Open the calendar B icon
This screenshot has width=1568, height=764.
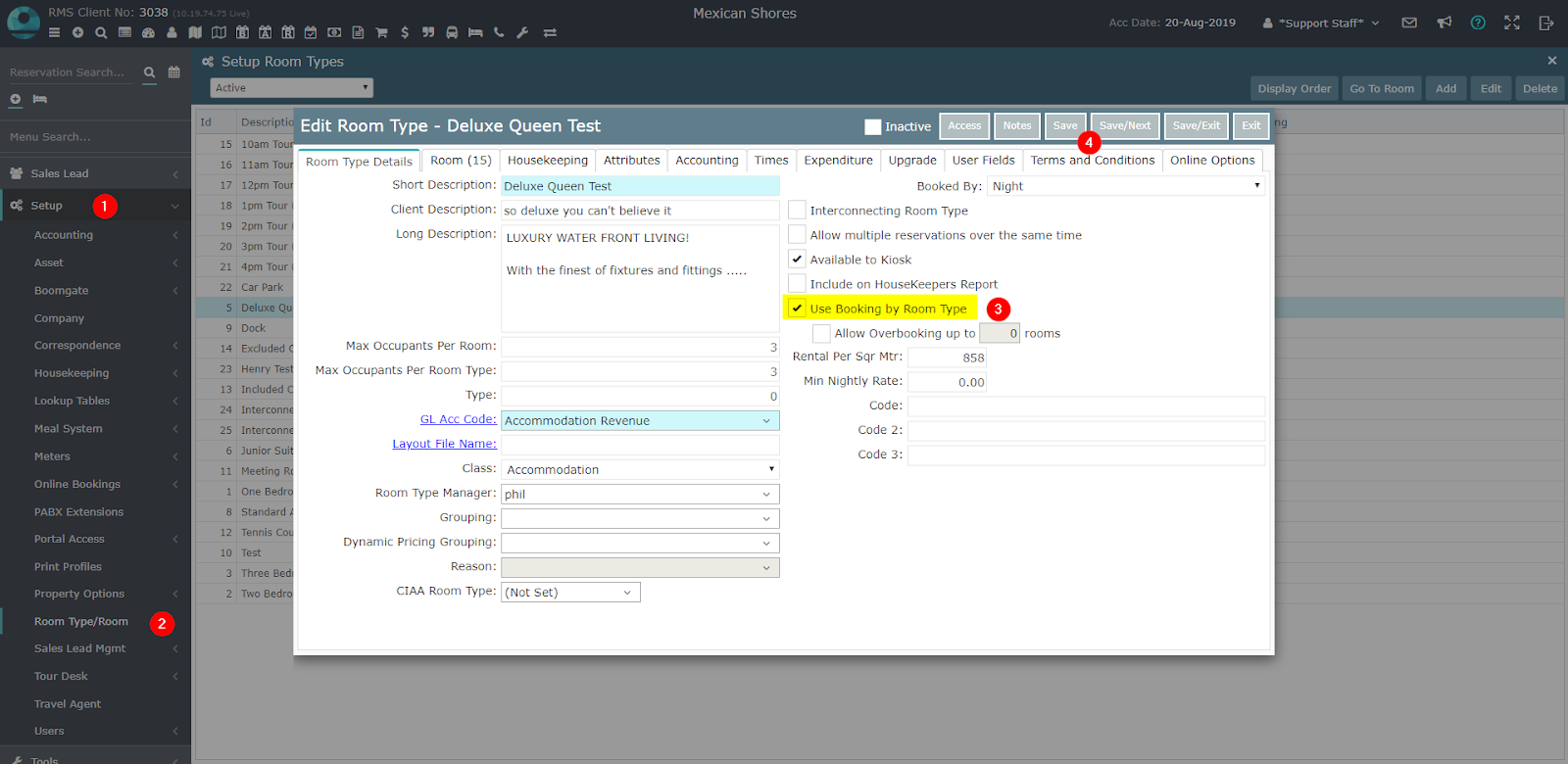click(242, 32)
